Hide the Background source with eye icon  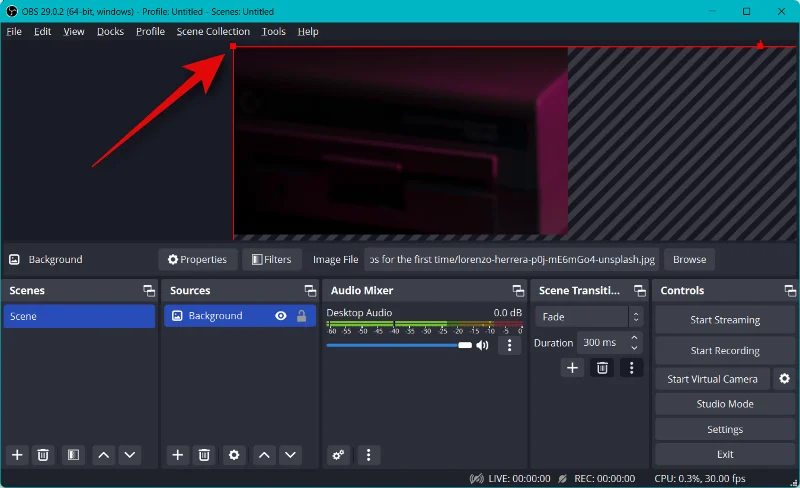(x=281, y=316)
